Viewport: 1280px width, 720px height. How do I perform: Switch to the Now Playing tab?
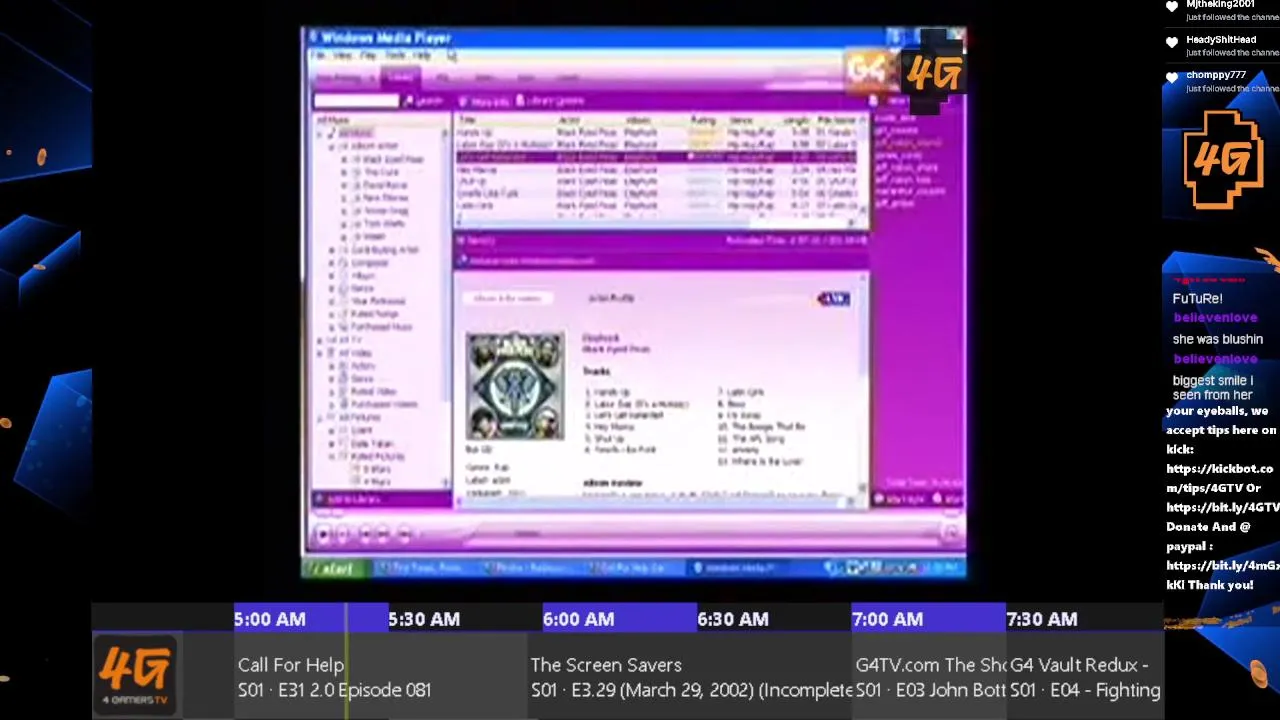[340, 77]
